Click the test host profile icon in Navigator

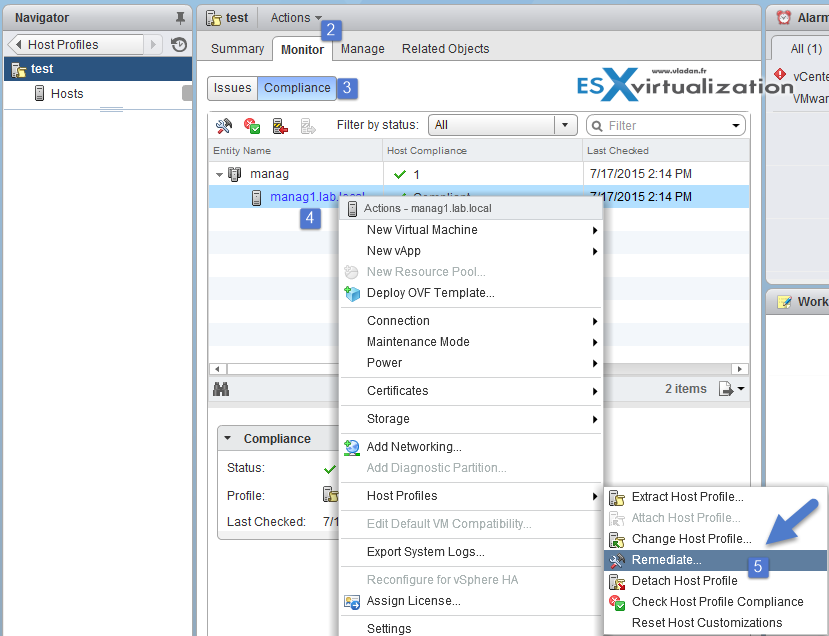click(18, 68)
